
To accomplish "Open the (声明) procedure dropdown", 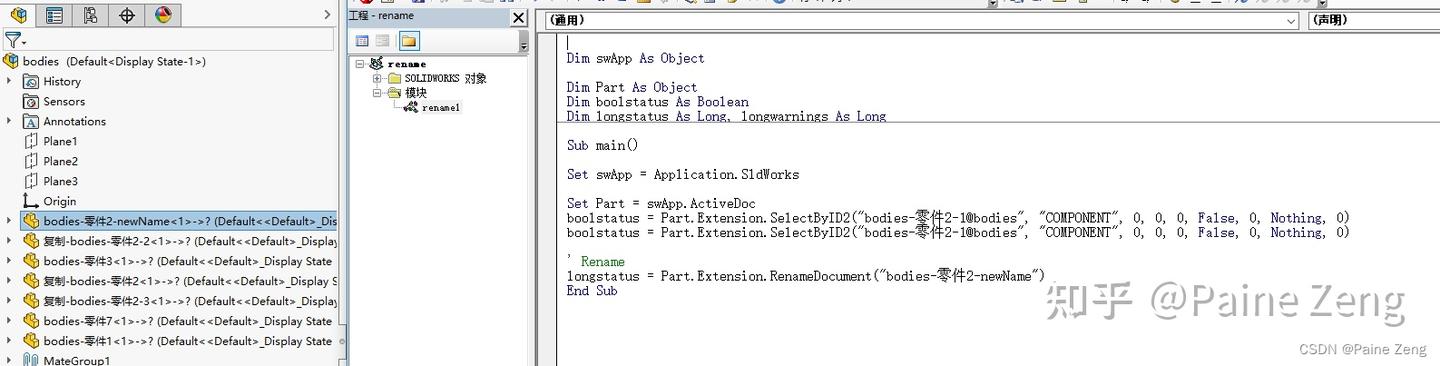I will pyautogui.click(x=1374, y=20).
